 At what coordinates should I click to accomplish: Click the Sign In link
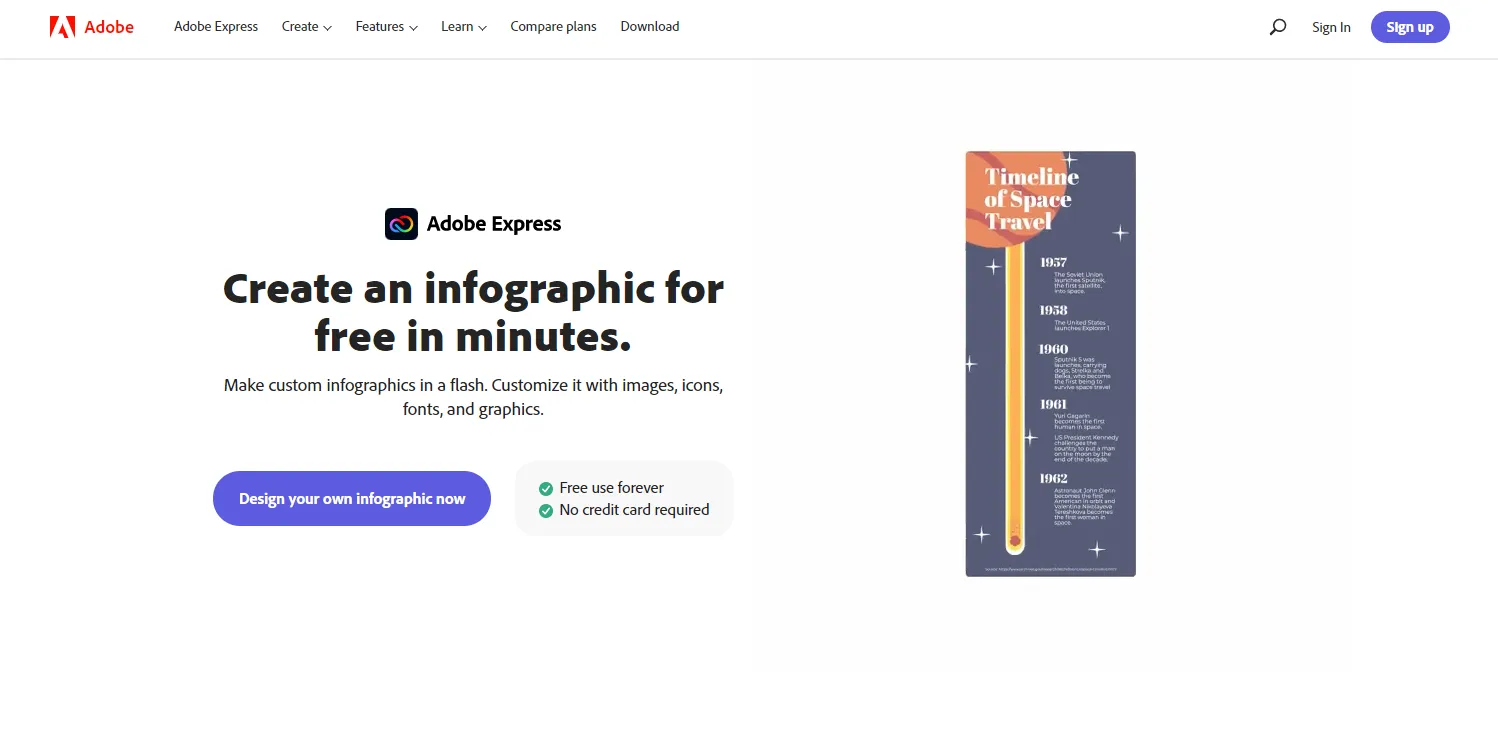1331,27
